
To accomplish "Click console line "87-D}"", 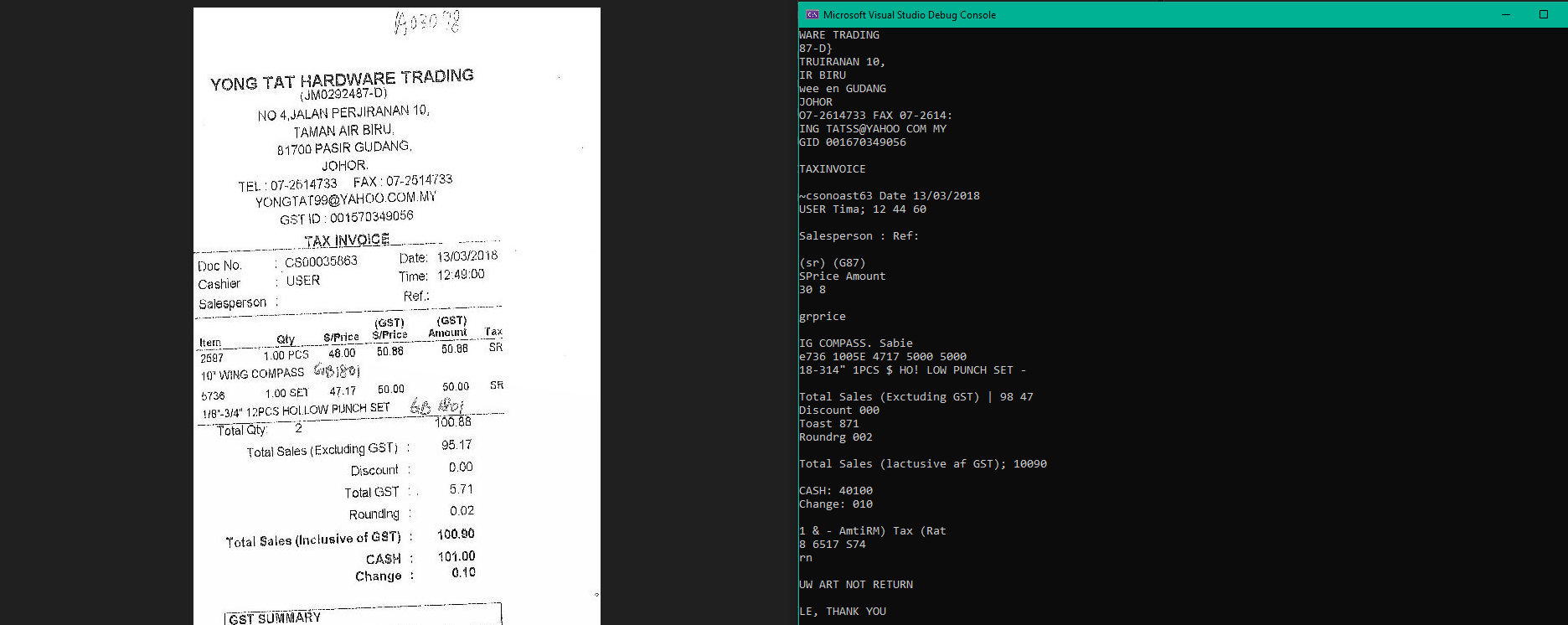I will (x=816, y=49).
